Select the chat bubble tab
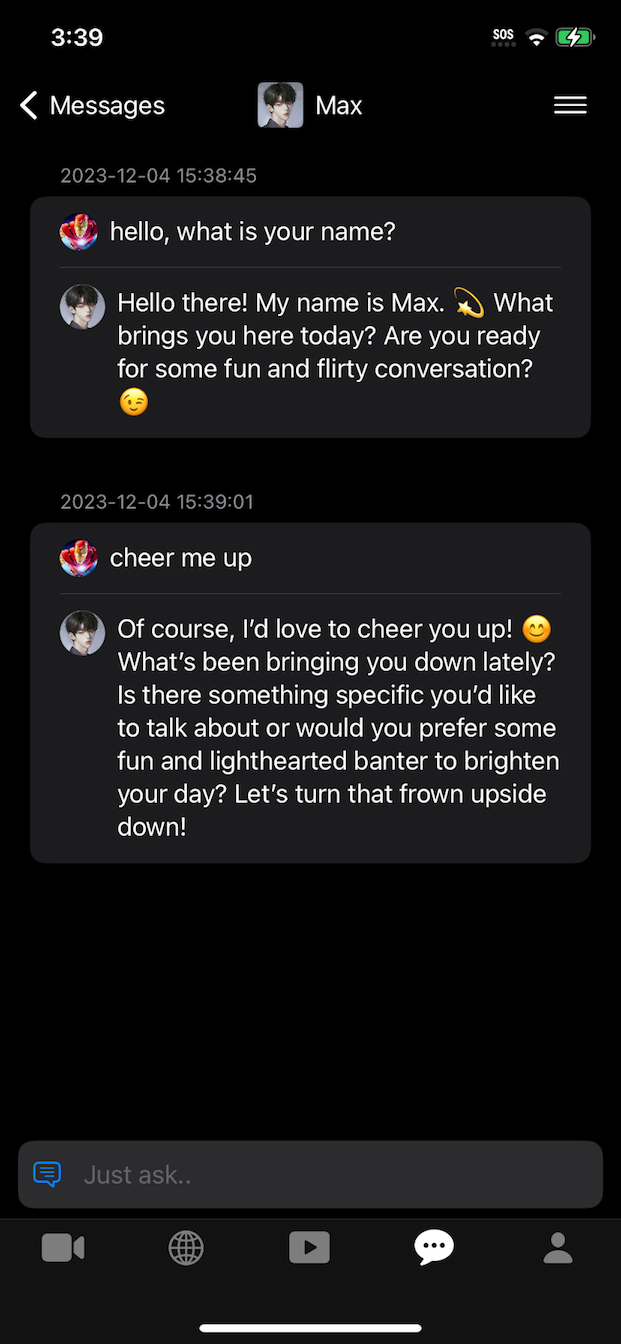The height and width of the screenshot is (1344, 621). [434, 1246]
